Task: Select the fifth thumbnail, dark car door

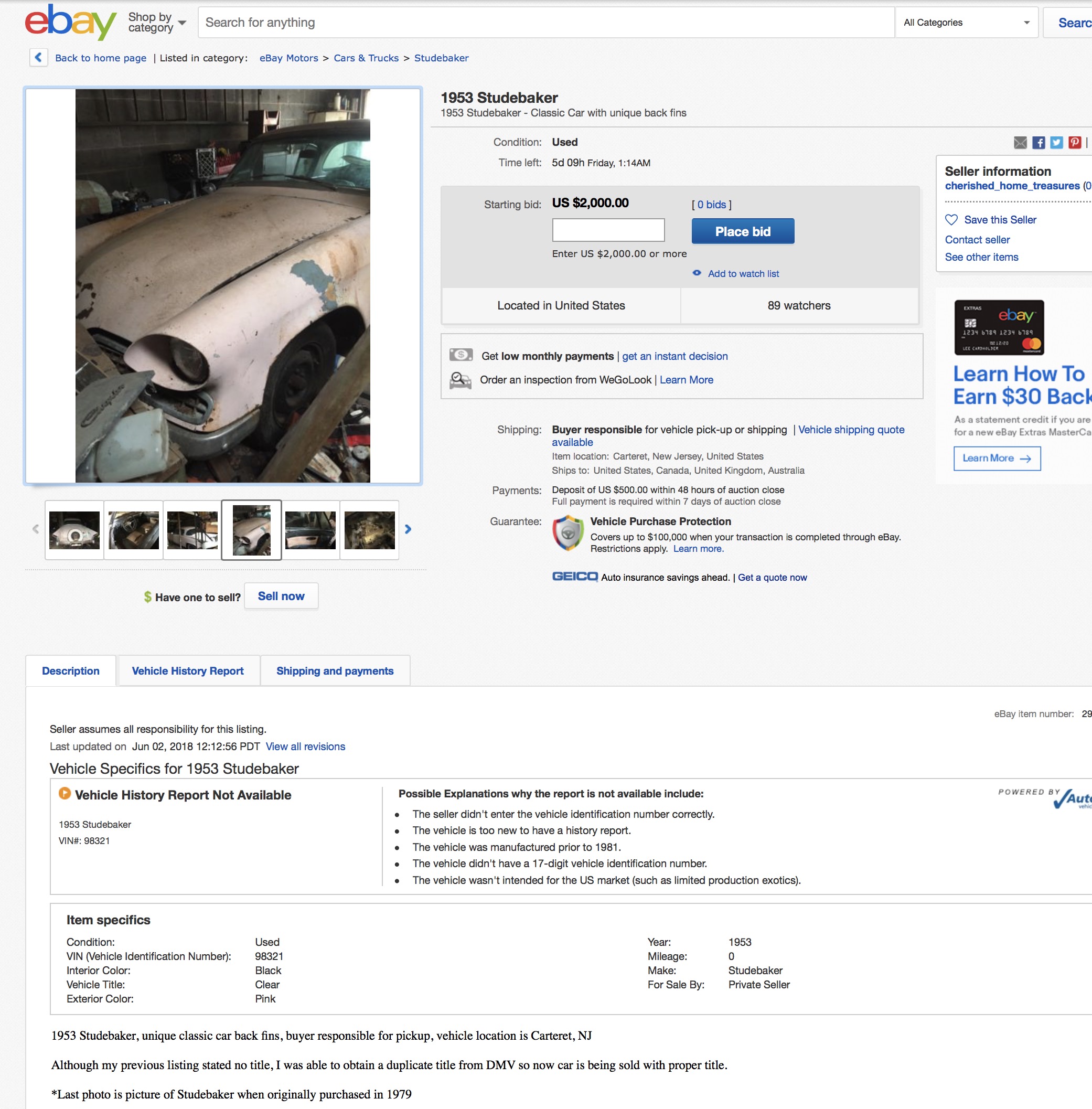Action: click(311, 529)
